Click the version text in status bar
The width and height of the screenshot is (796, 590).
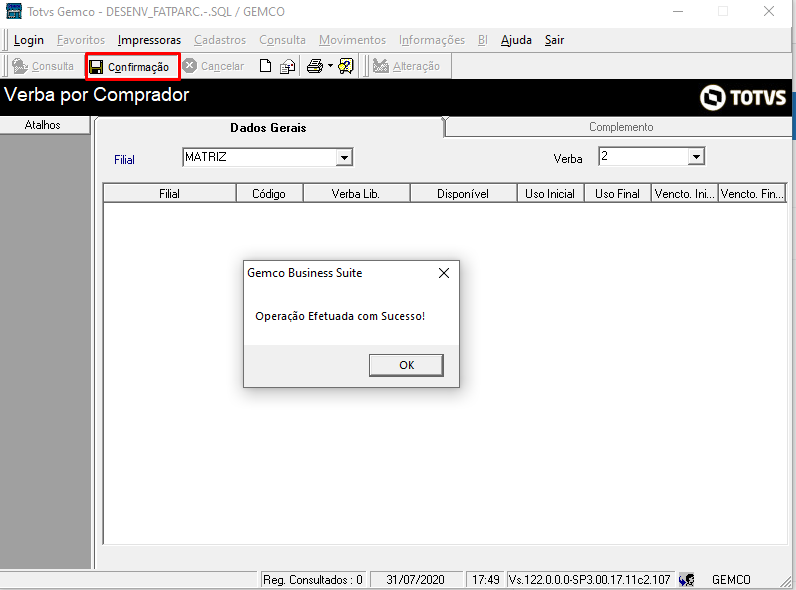[x=589, y=579]
